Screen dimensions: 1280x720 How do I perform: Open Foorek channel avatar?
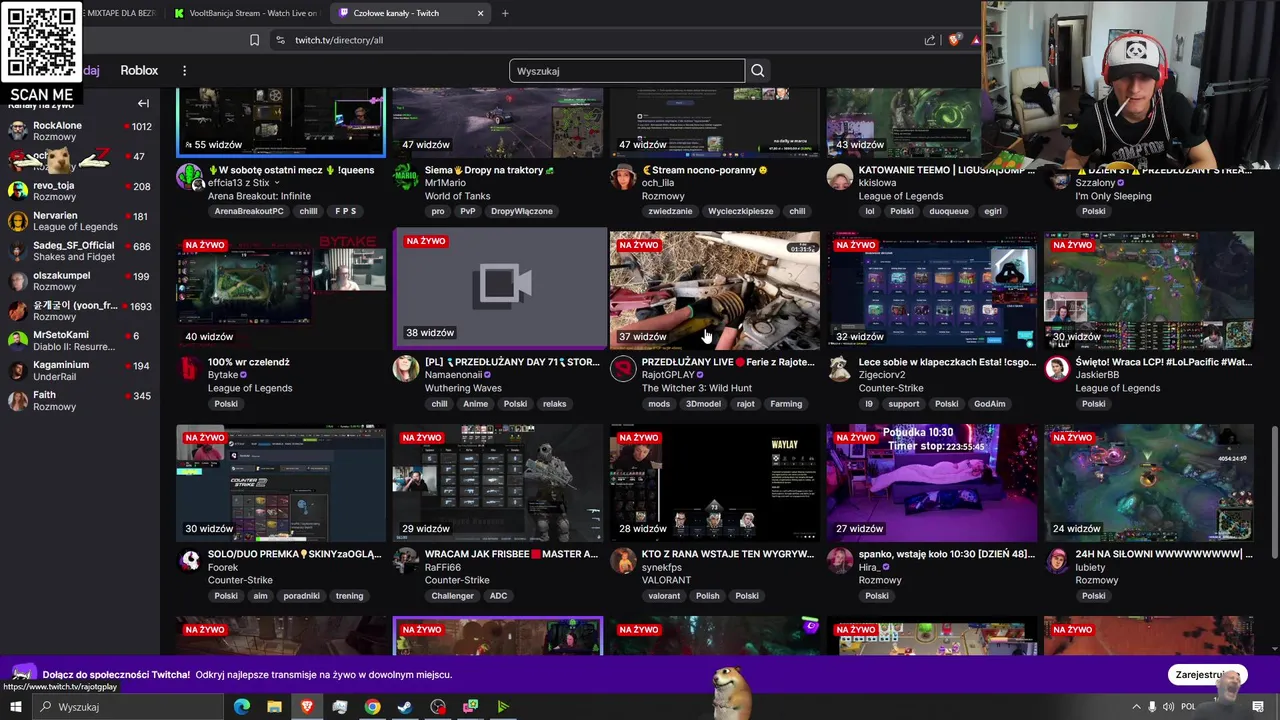click(x=189, y=561)
